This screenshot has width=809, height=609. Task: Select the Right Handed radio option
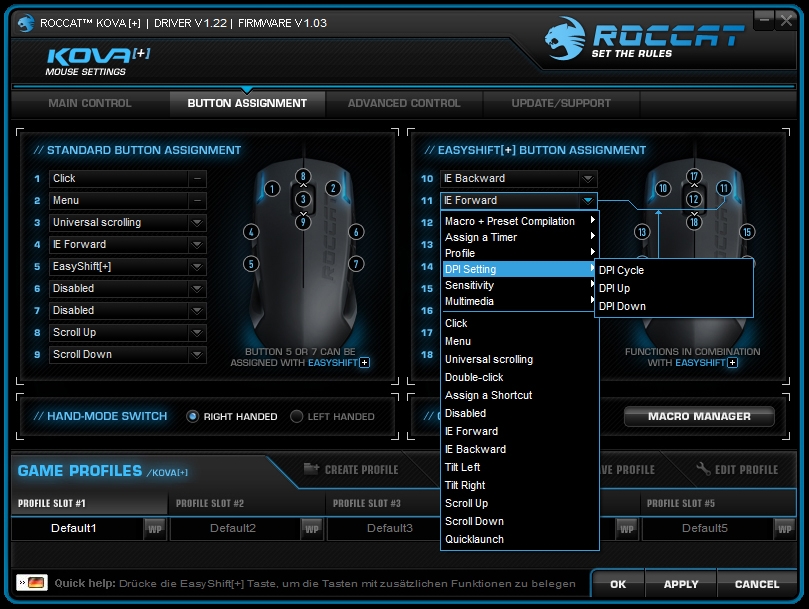coord(192,416)
